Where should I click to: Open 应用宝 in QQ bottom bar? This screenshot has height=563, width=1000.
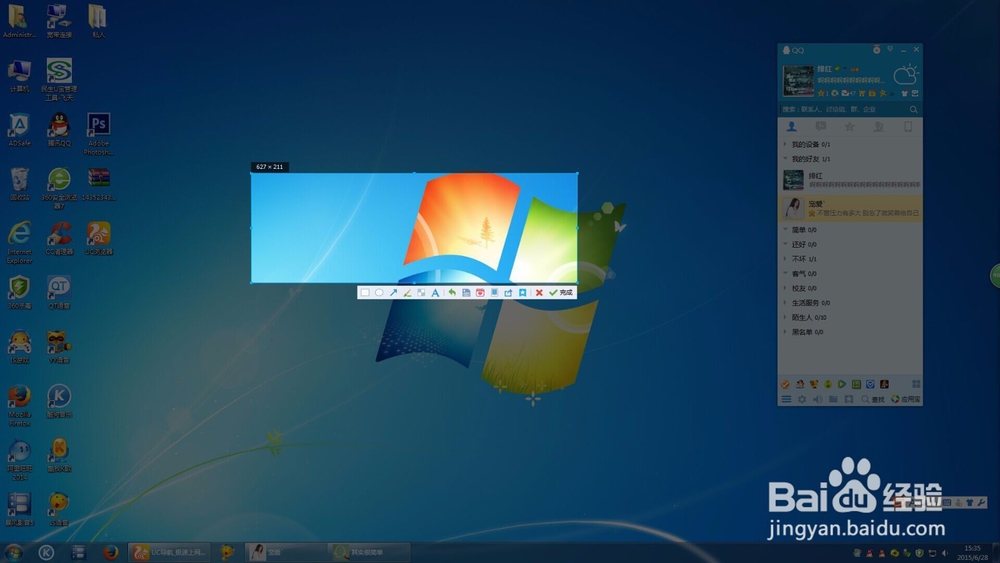coord(906,399)
